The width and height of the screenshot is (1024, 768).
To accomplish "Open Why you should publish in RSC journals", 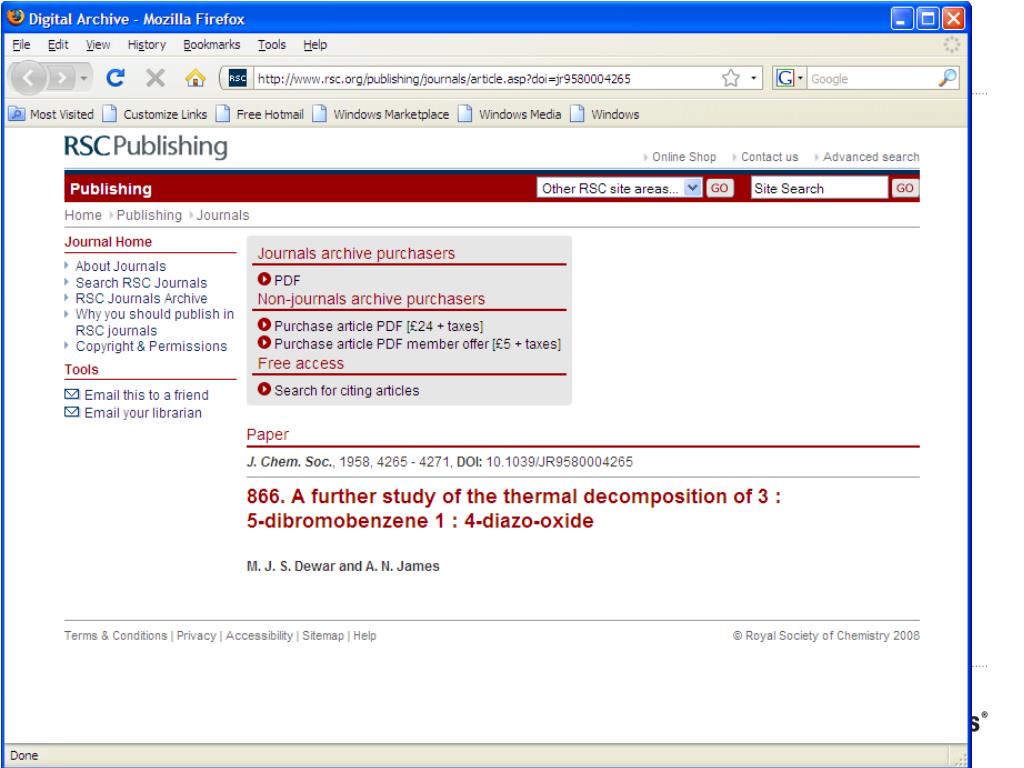I will (x=154, y=323).
